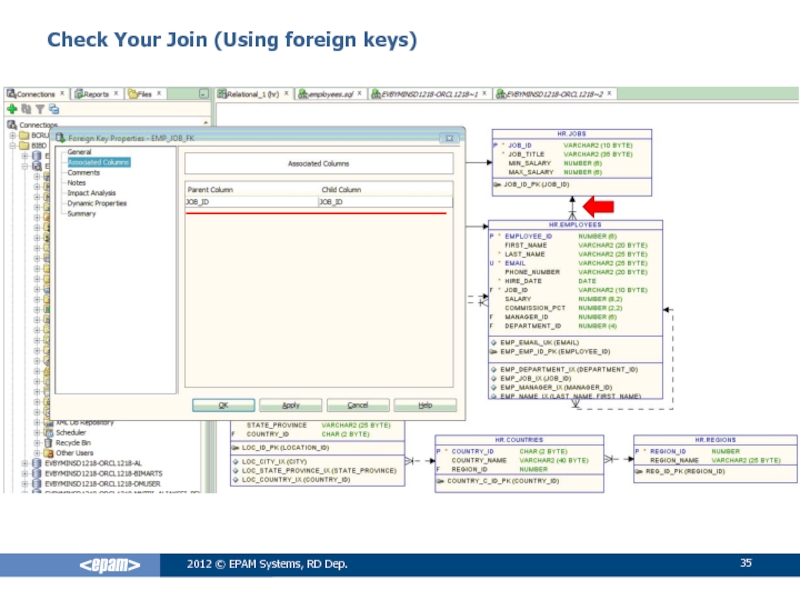Select Dynamic Properties in the dialog tree

[97, 203]
